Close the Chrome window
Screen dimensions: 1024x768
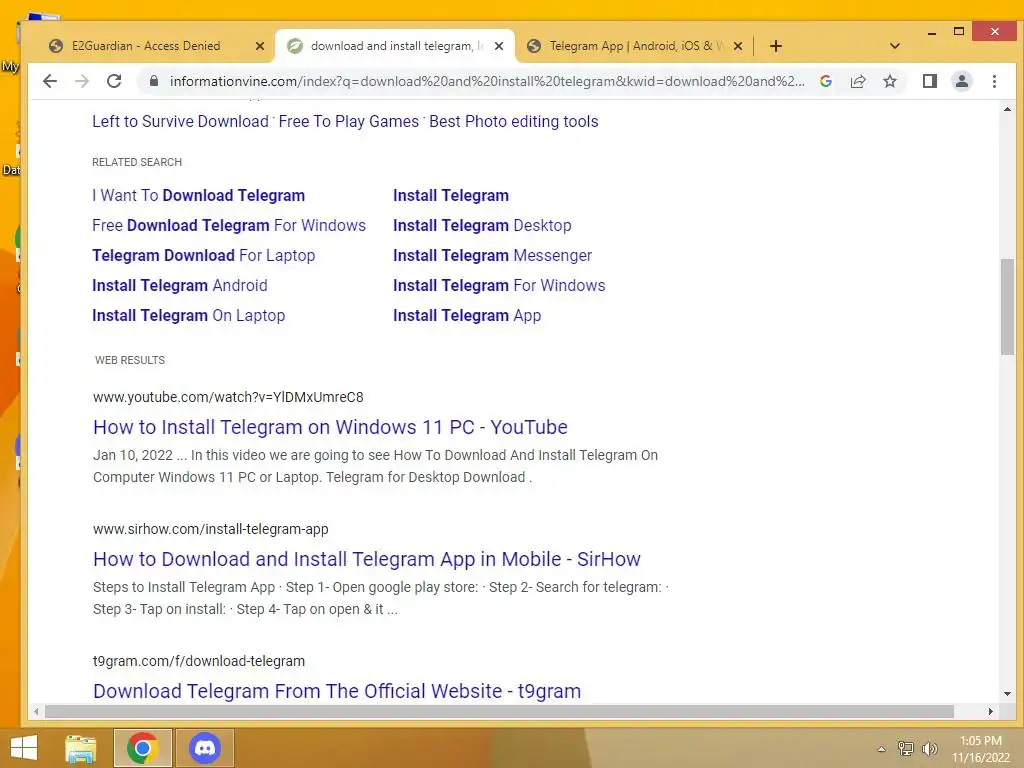[x=994, y=31]
